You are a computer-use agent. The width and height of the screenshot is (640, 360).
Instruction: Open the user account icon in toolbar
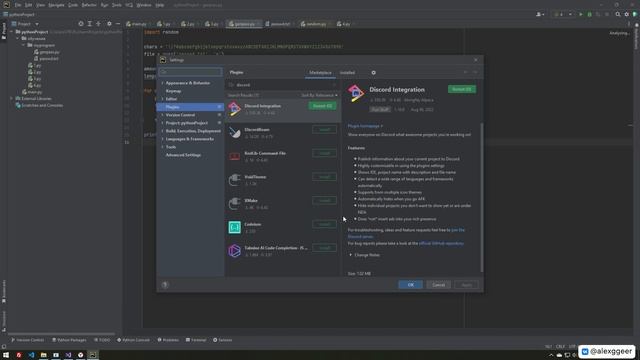point(540,14)
